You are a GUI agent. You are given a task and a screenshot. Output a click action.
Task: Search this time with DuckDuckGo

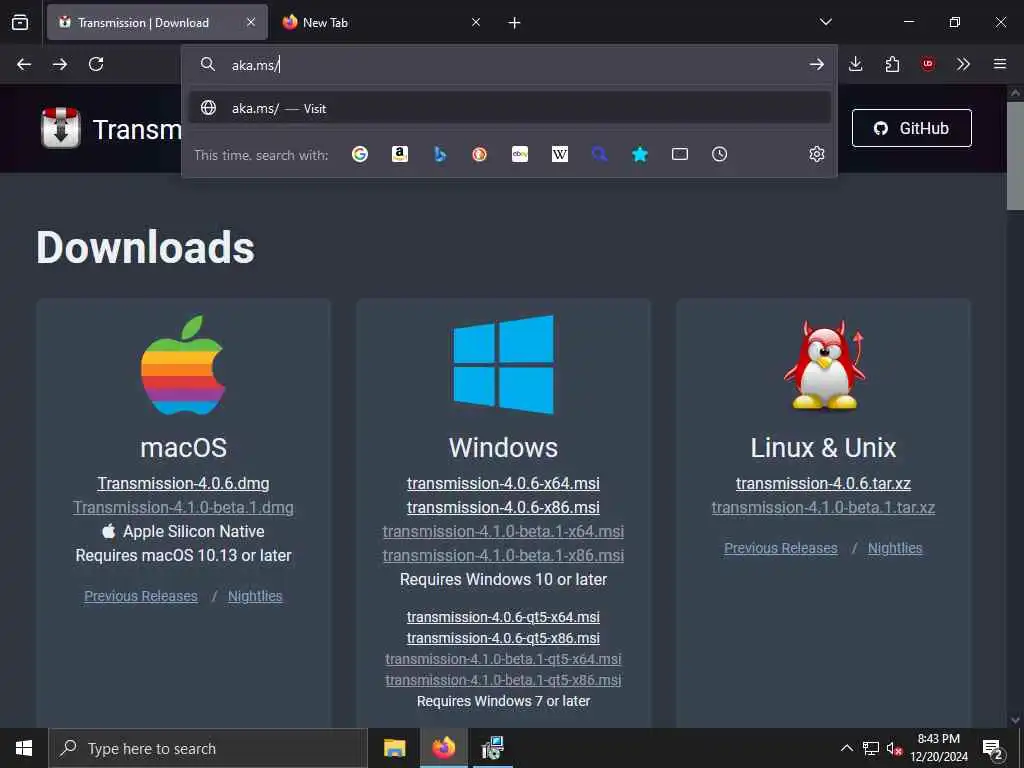point(479,154)
